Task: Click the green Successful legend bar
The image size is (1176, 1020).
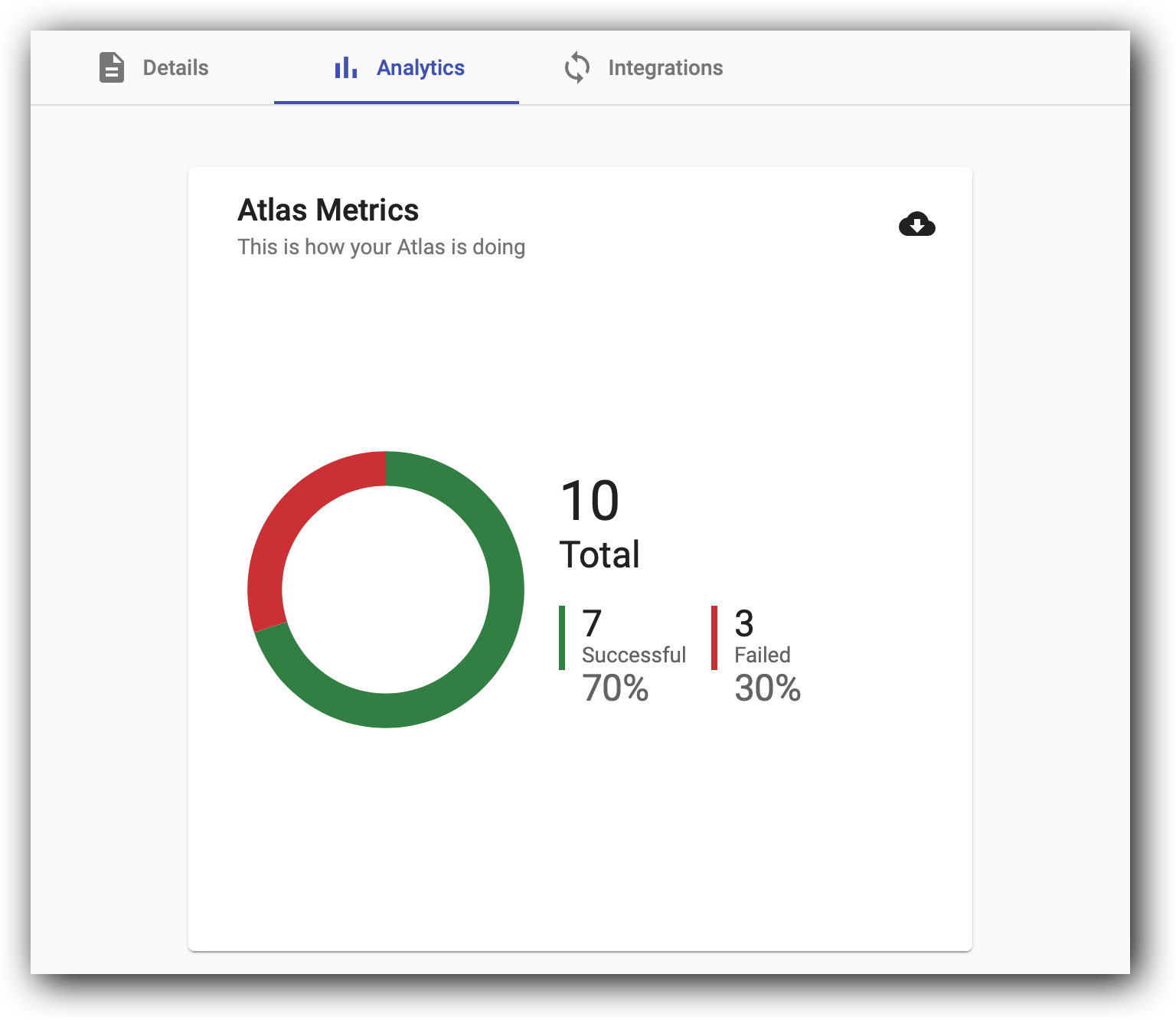Action: (x=562, y=638)
